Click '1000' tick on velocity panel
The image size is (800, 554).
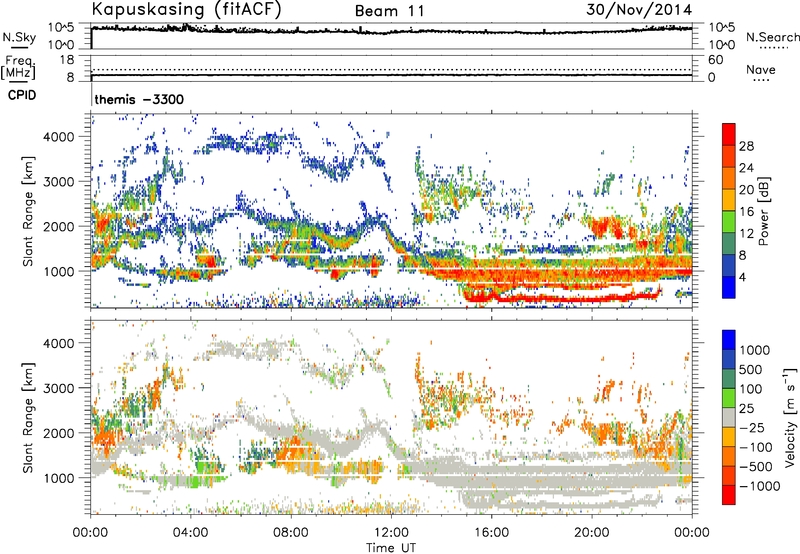pos(58,478)
